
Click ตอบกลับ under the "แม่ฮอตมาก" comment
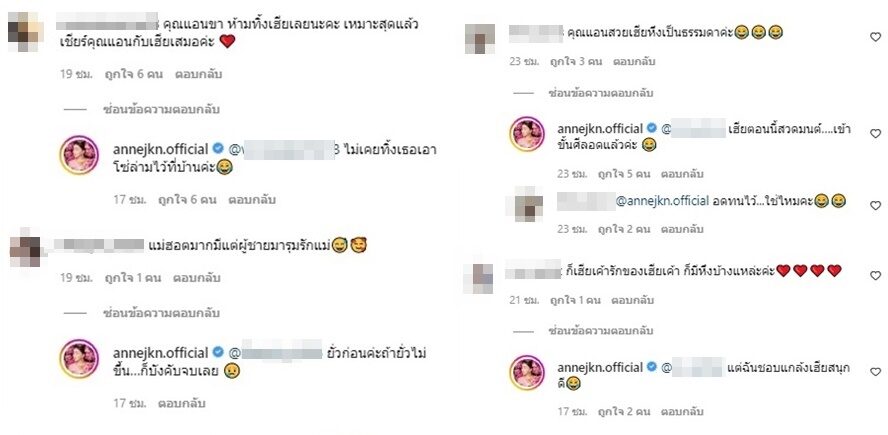point(197,278)
